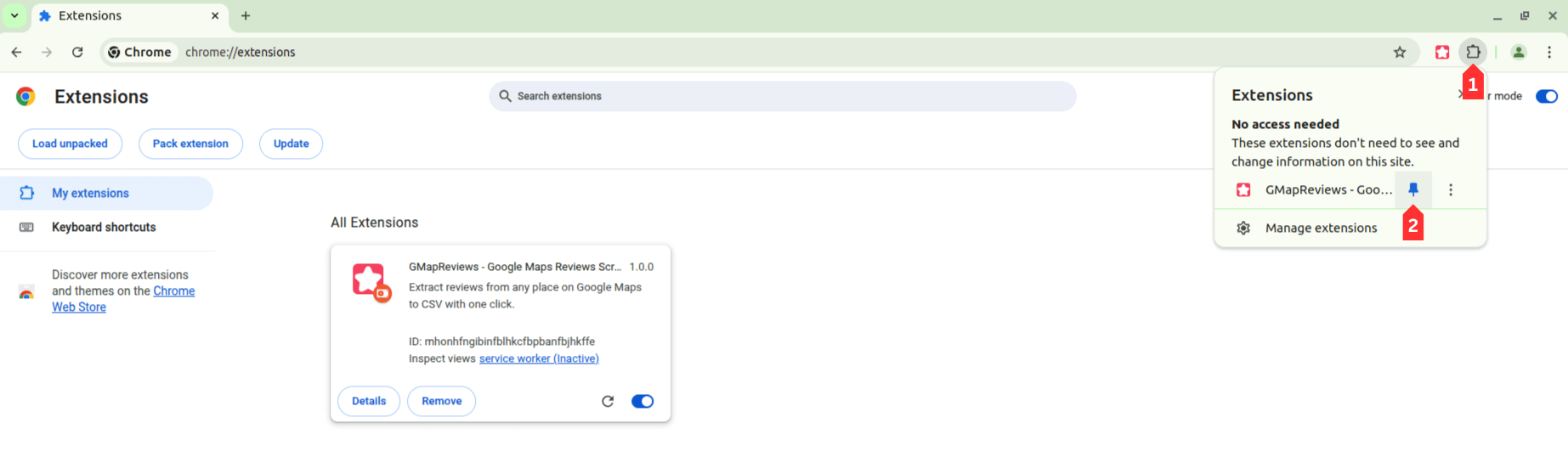
Task: Click the My extensions puzzle icon in sidebar
Action: click(x=27, y=193)
